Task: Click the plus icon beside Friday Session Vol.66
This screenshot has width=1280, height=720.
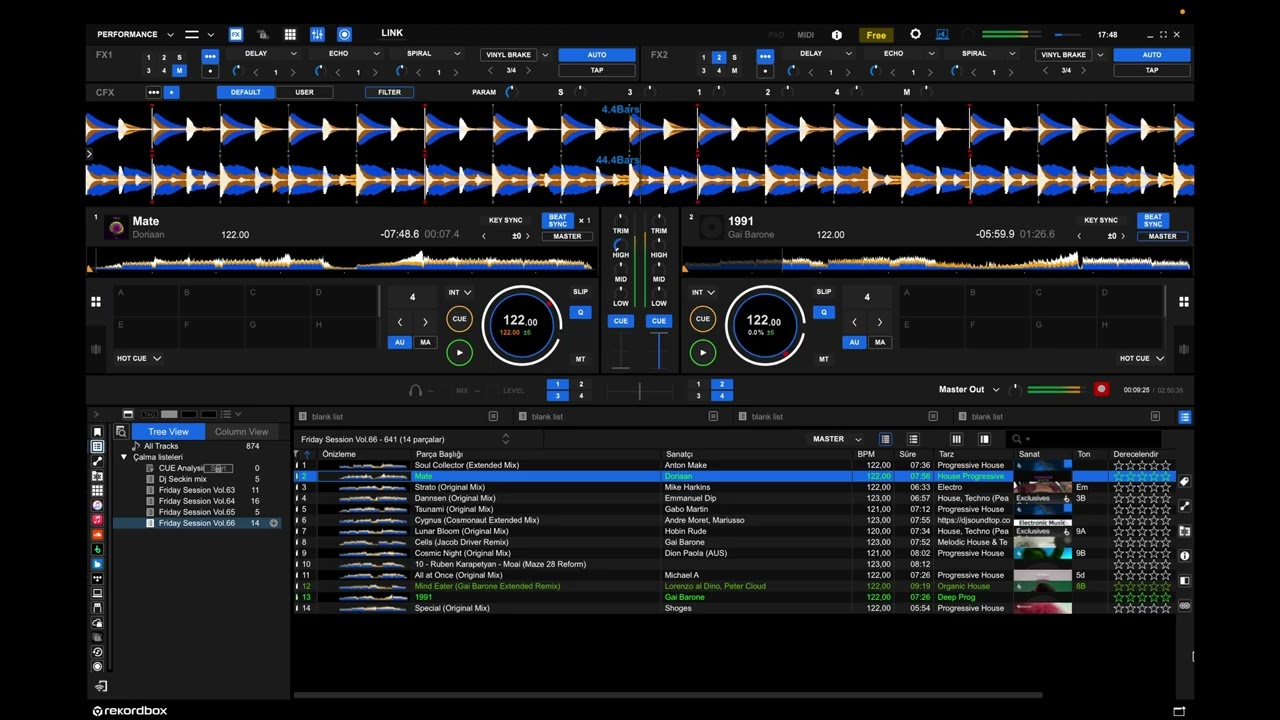Action: pyautogui.click(x=273, y=523)
